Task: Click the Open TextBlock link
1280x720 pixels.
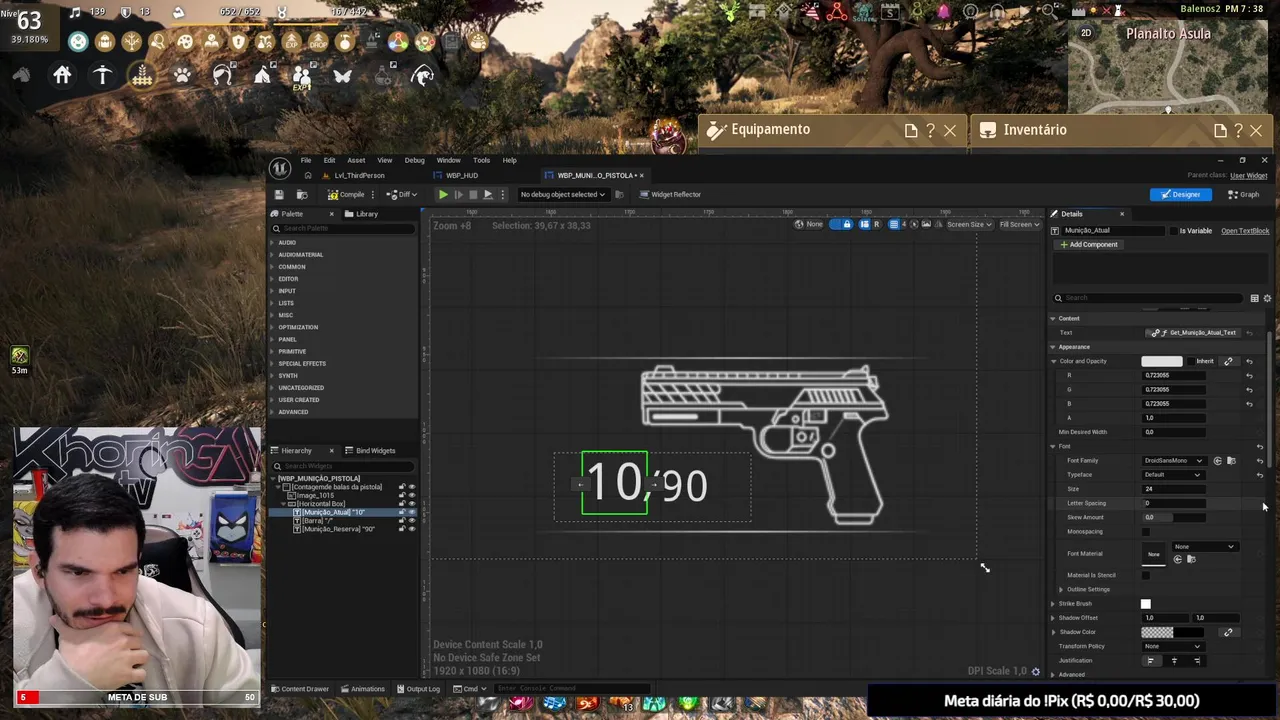Action: click(x=1245, y=231)
